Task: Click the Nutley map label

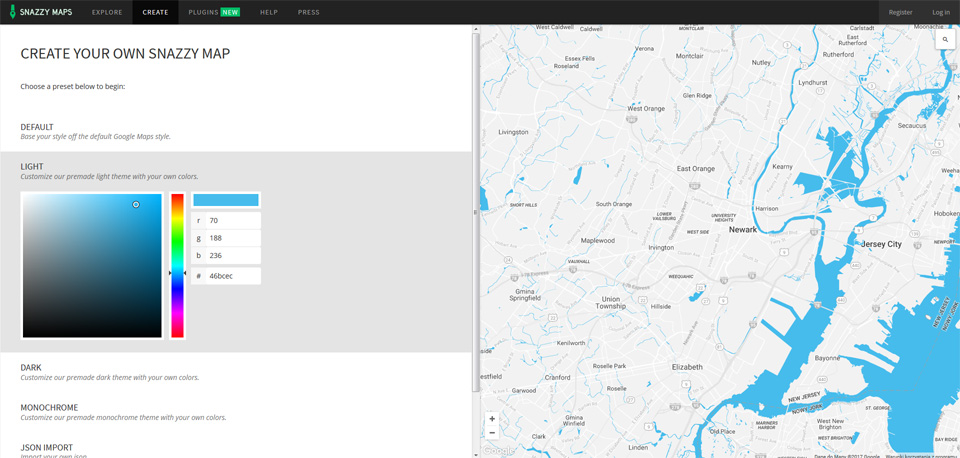Action: [x=761, y=62]
